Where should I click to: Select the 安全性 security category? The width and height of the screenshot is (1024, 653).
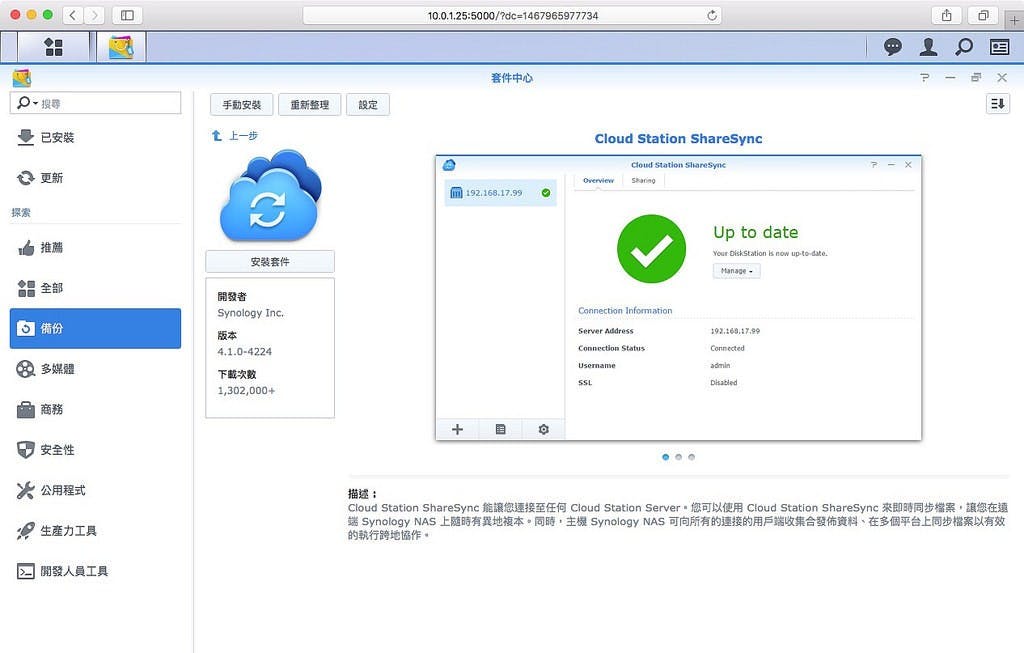pos(95,450)
